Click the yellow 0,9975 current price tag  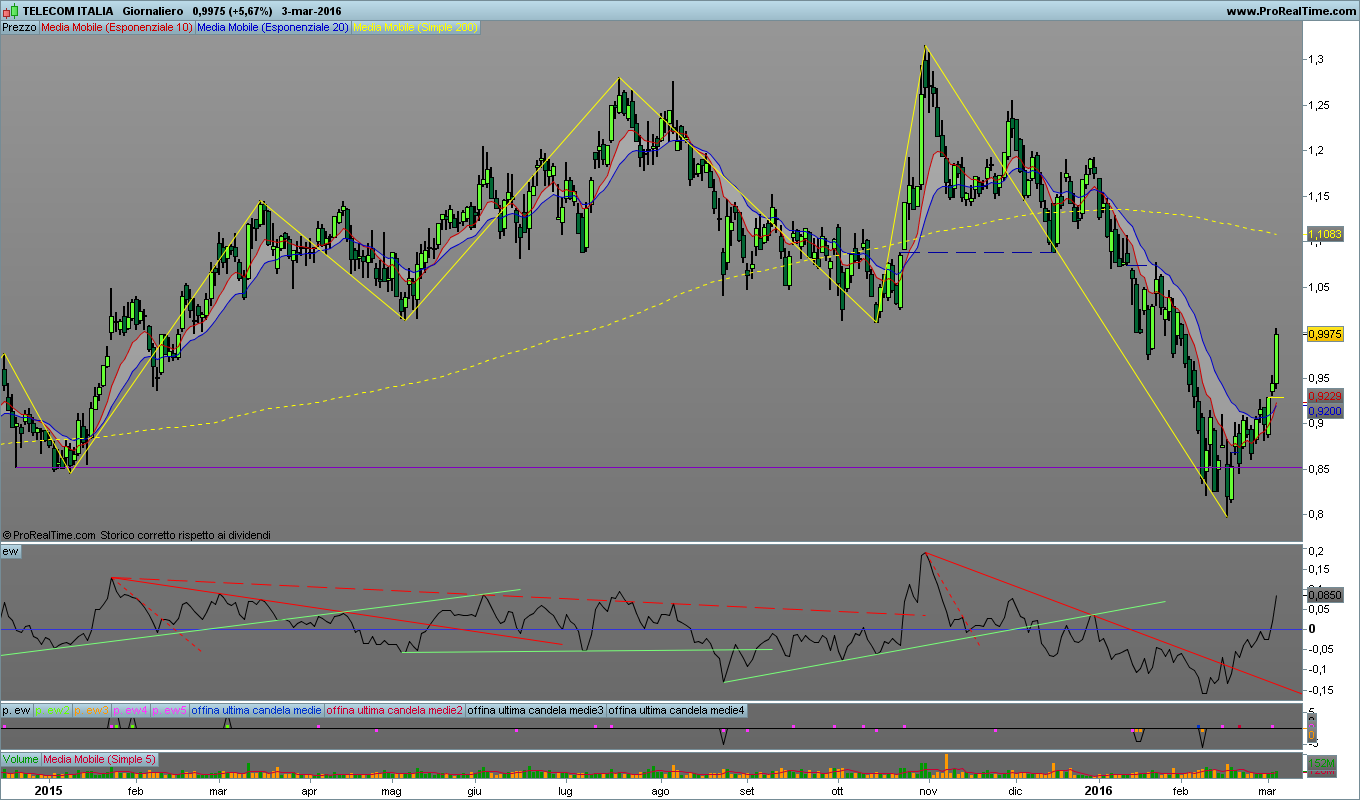point(1324,334)
